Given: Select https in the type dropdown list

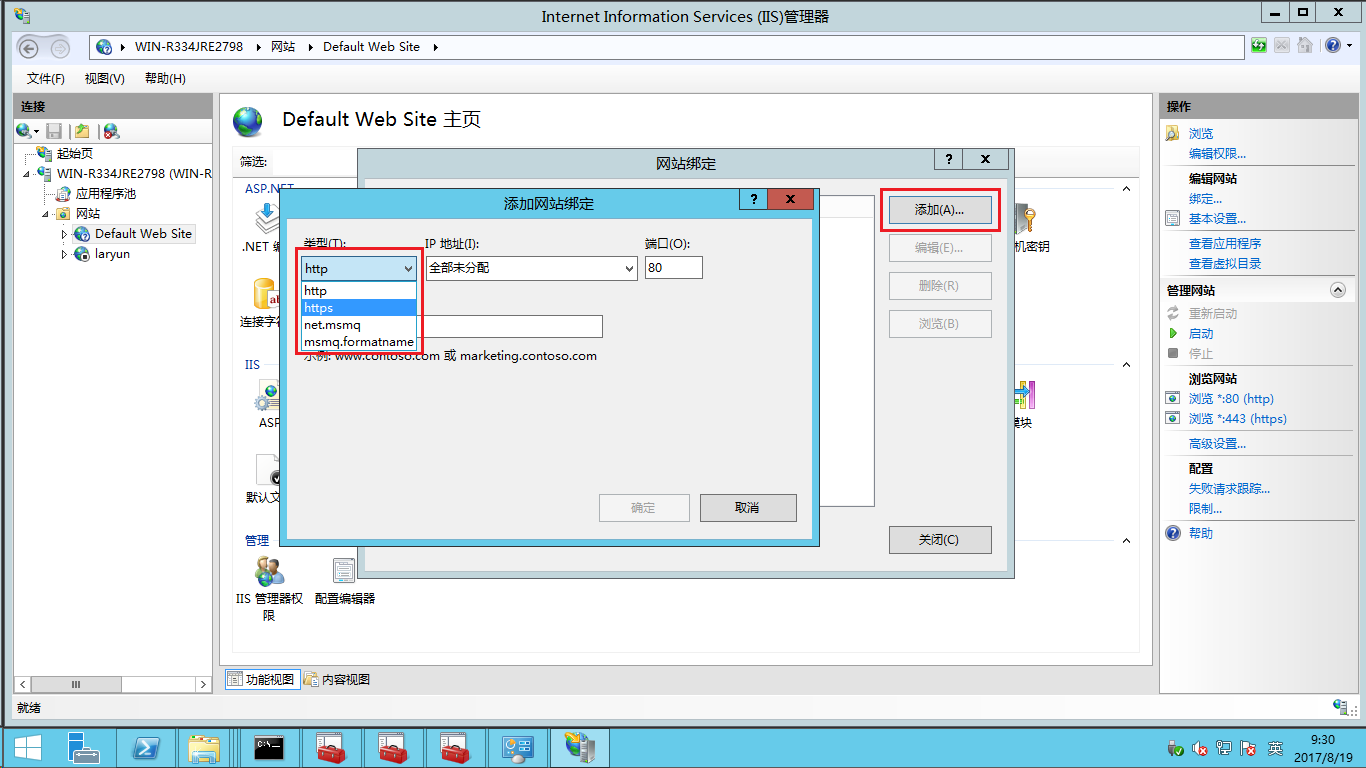Looking at the screenshot, I should [x=358, y=308].
